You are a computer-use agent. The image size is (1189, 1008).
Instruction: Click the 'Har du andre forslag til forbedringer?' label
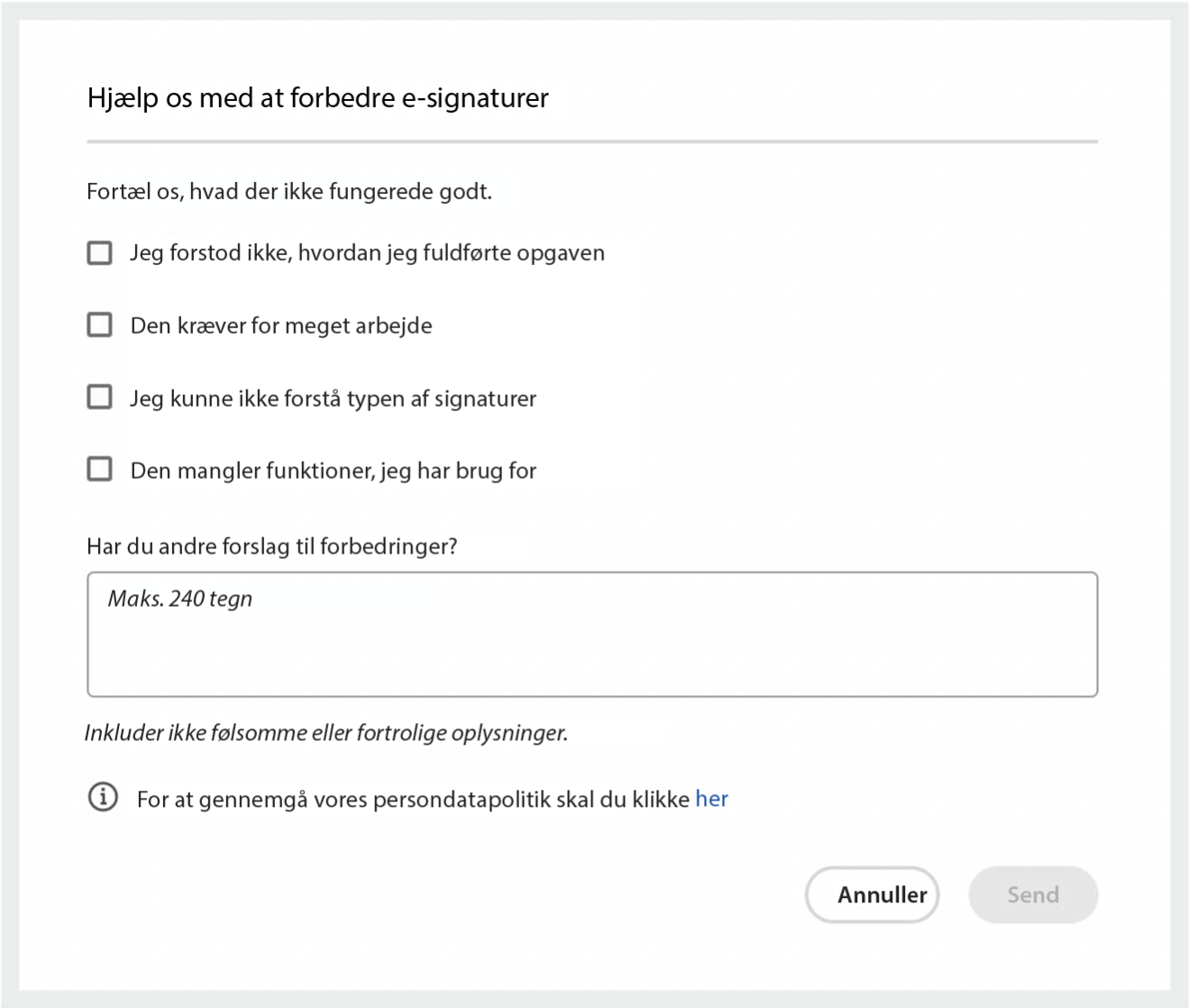[271, 546]
